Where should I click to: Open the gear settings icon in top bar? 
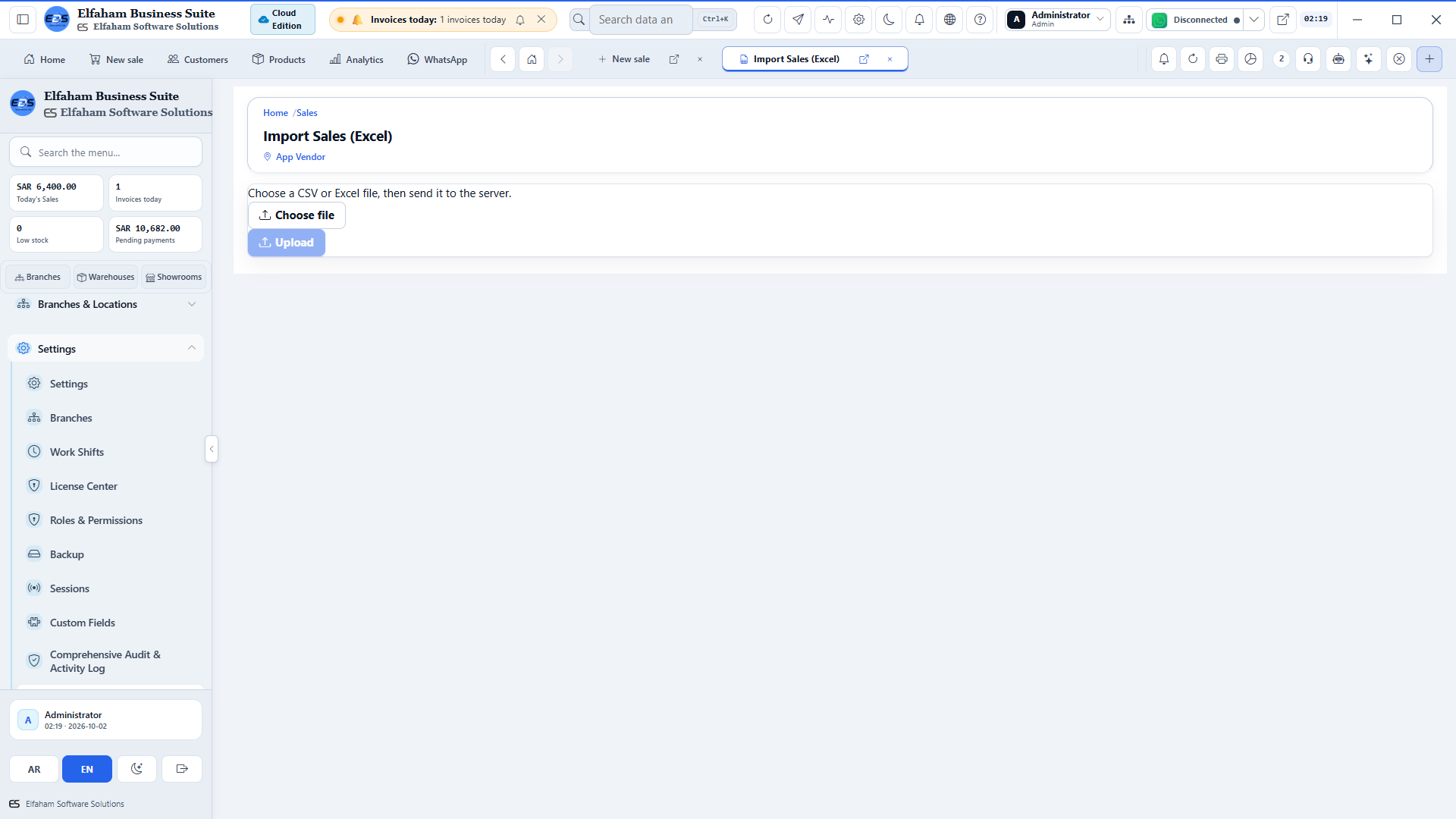[858, 20]
